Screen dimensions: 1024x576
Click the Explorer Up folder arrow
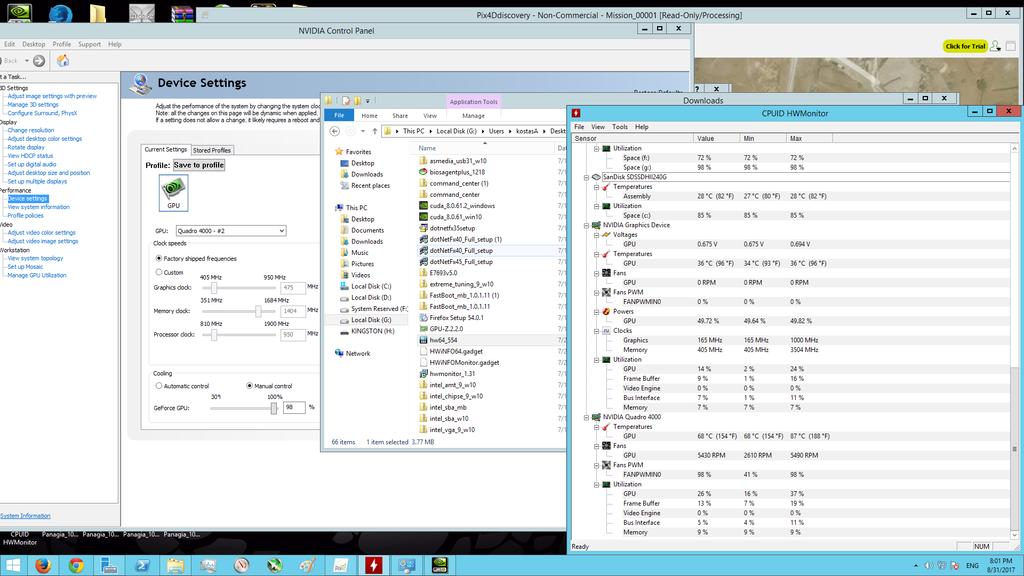pos(375,131)
